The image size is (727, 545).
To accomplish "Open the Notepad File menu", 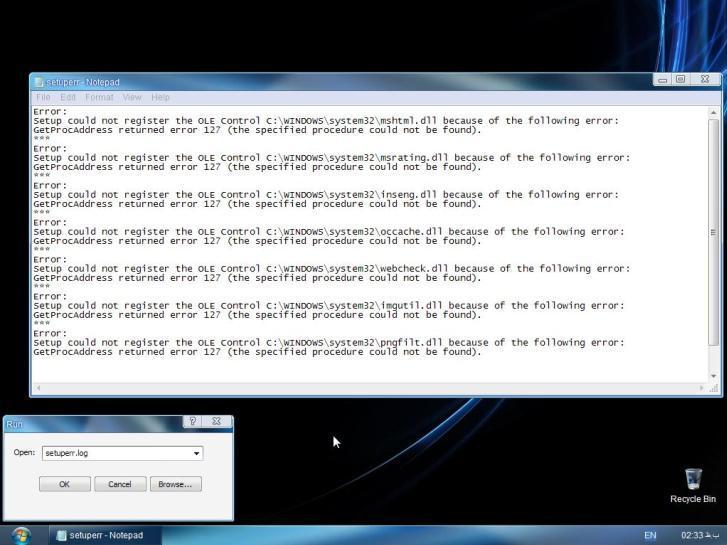I will click(x=43, y=97).
